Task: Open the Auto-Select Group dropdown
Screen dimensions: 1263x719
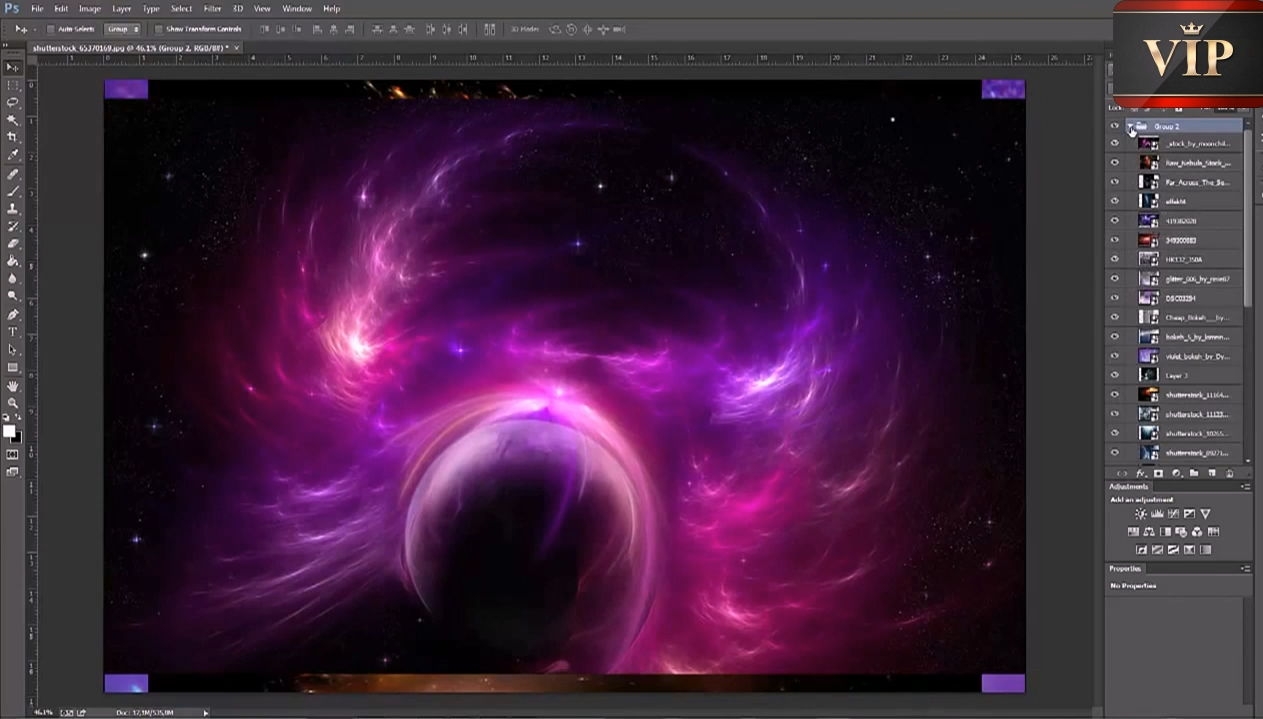Action: [x=123, y=29]
